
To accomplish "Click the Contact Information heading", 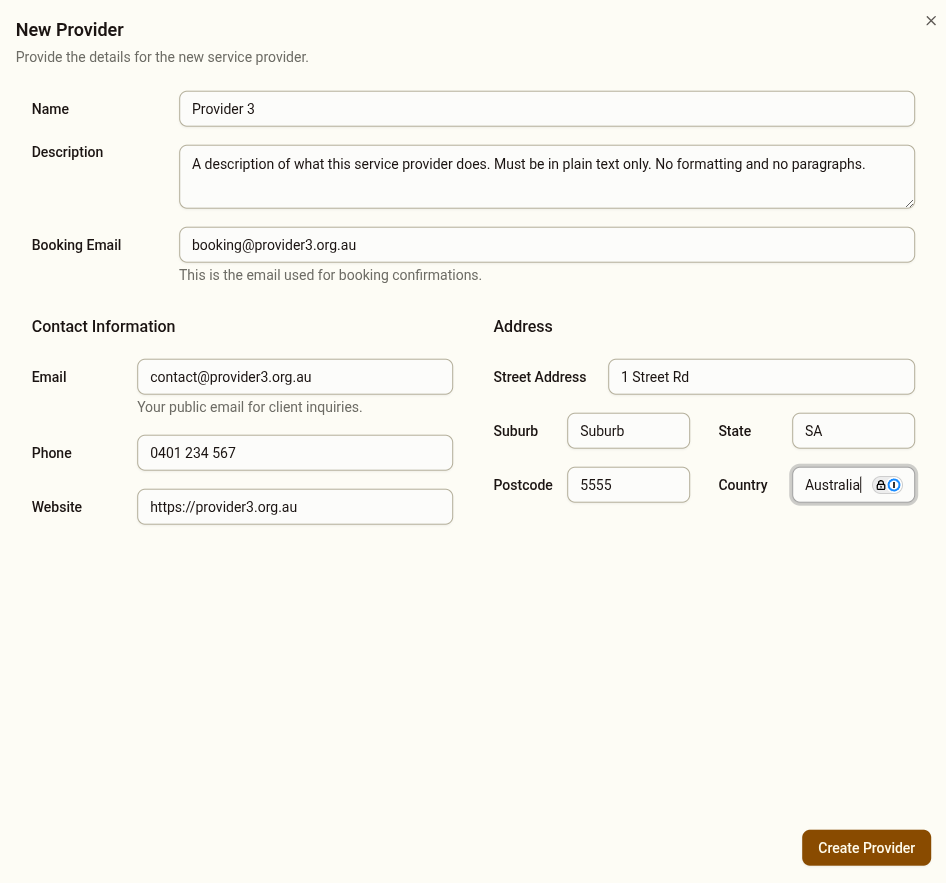I will [103, 326].
